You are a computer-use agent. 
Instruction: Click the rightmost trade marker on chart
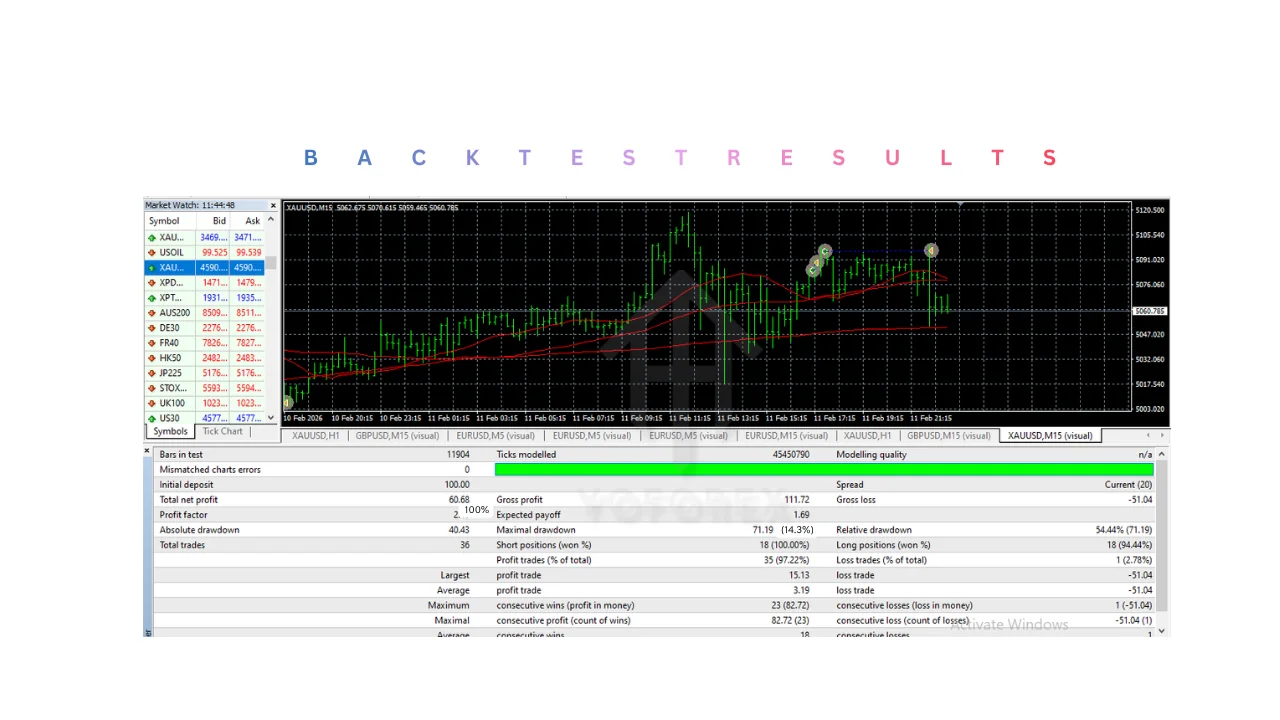tap(931, 251)
